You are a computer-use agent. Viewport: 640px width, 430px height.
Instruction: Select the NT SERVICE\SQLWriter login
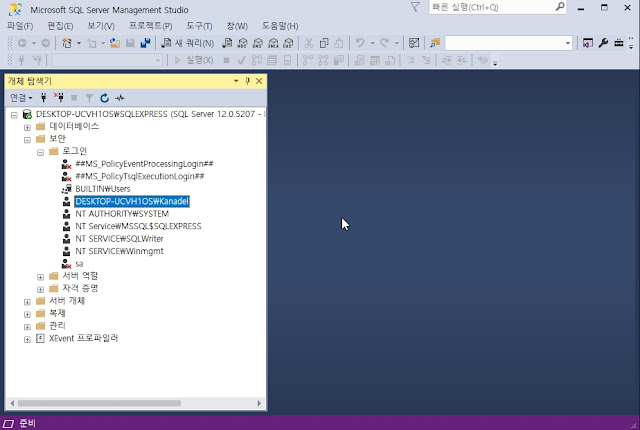tap(119, 239)
